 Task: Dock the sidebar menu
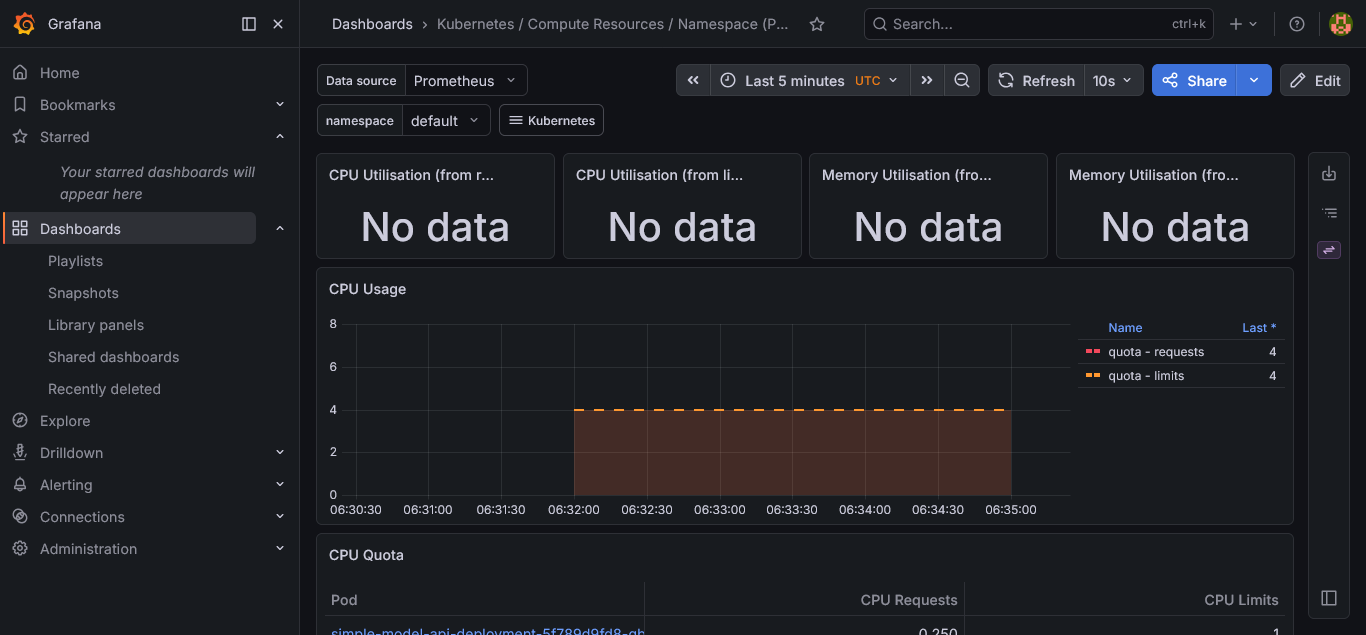pyautogui.click(x=249, y=24)
